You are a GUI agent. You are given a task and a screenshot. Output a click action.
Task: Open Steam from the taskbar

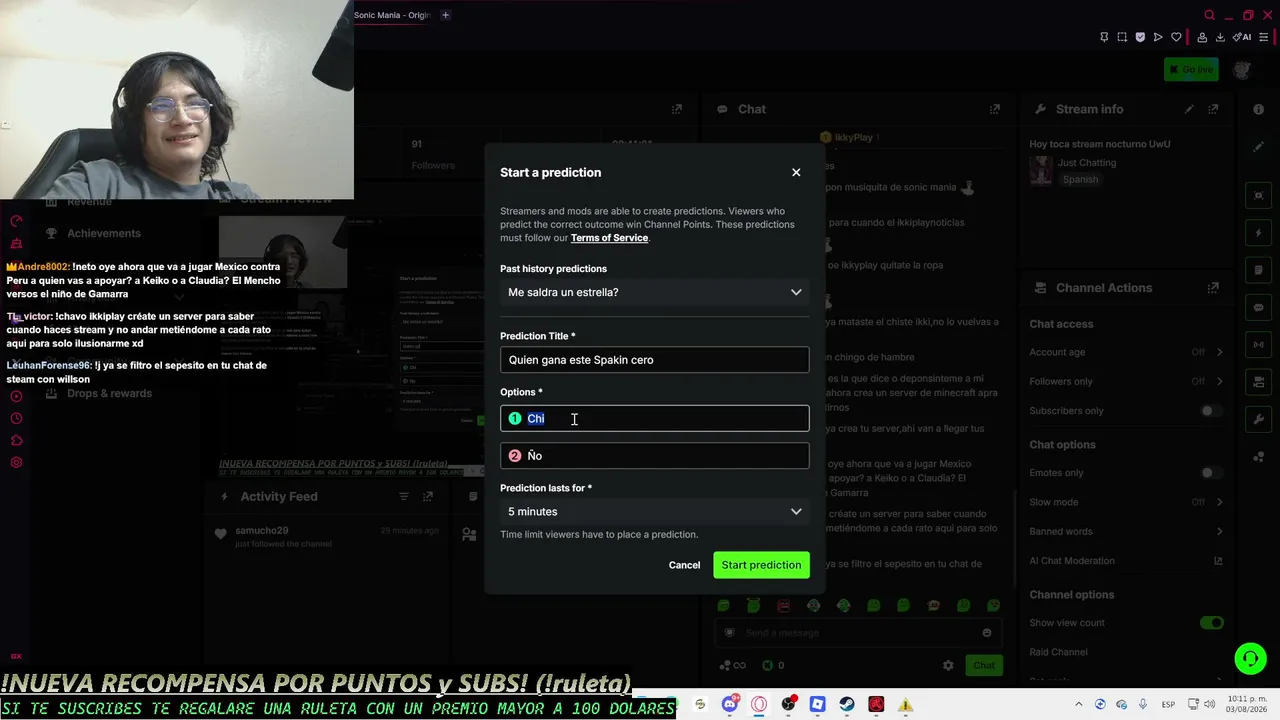(847, 705)
